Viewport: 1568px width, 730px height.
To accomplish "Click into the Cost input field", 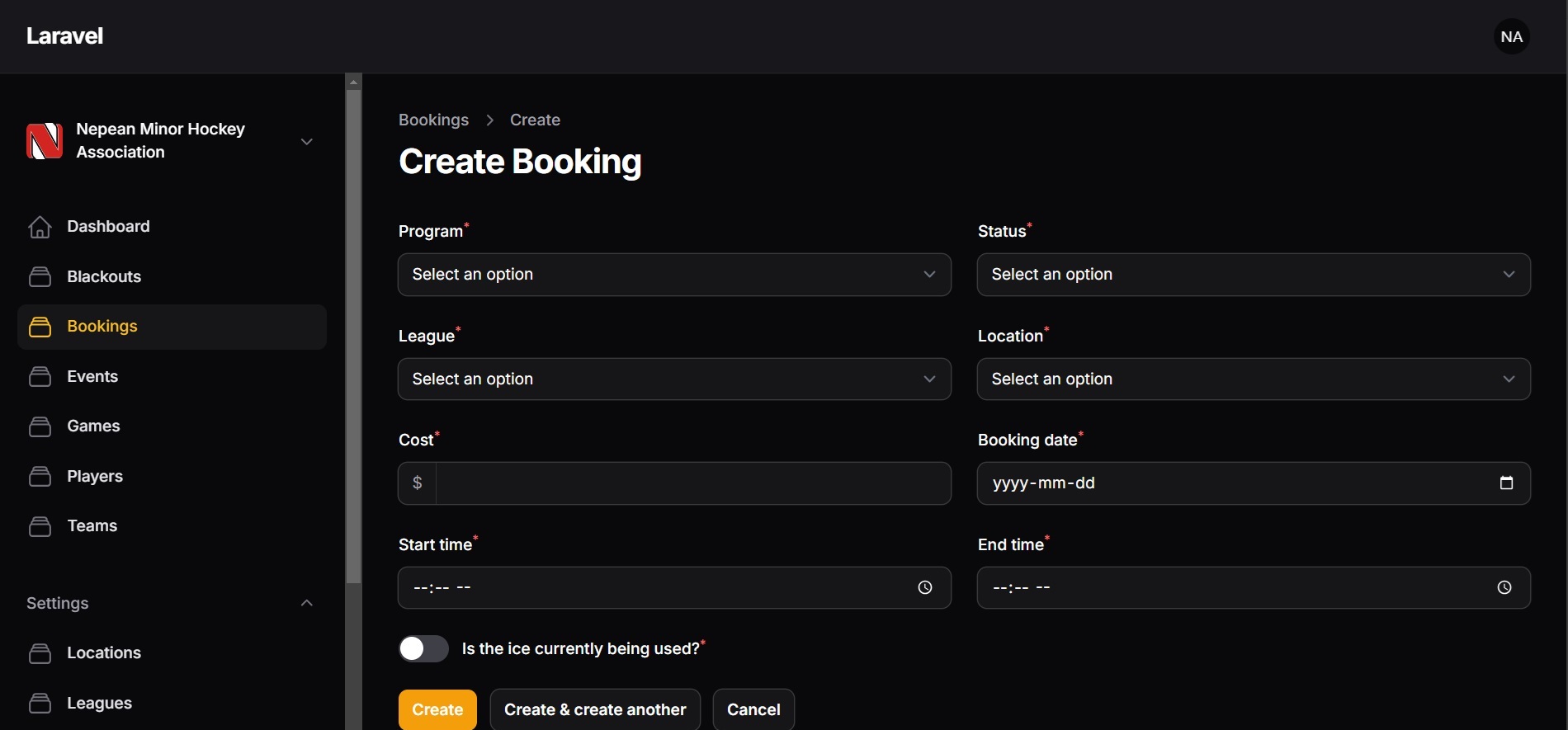I will (x=692, y=483).
